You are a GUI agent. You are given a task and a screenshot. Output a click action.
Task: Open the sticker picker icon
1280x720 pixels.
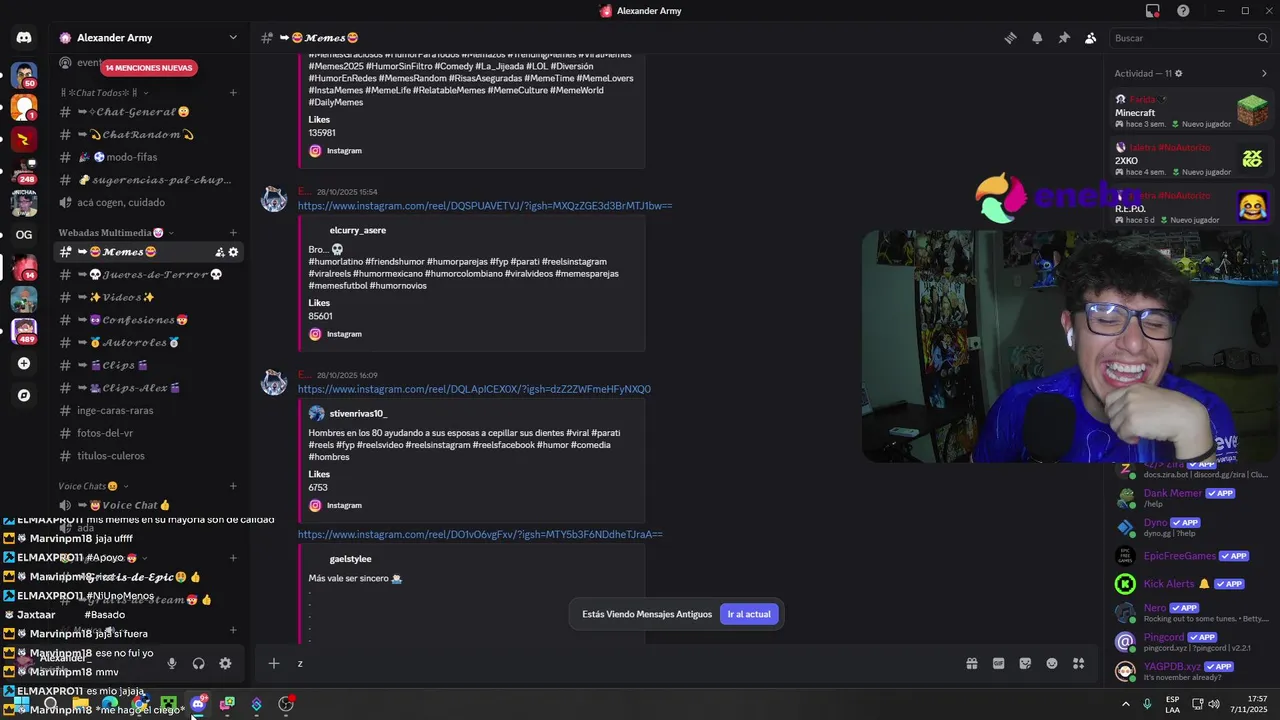pos(1025,663)
